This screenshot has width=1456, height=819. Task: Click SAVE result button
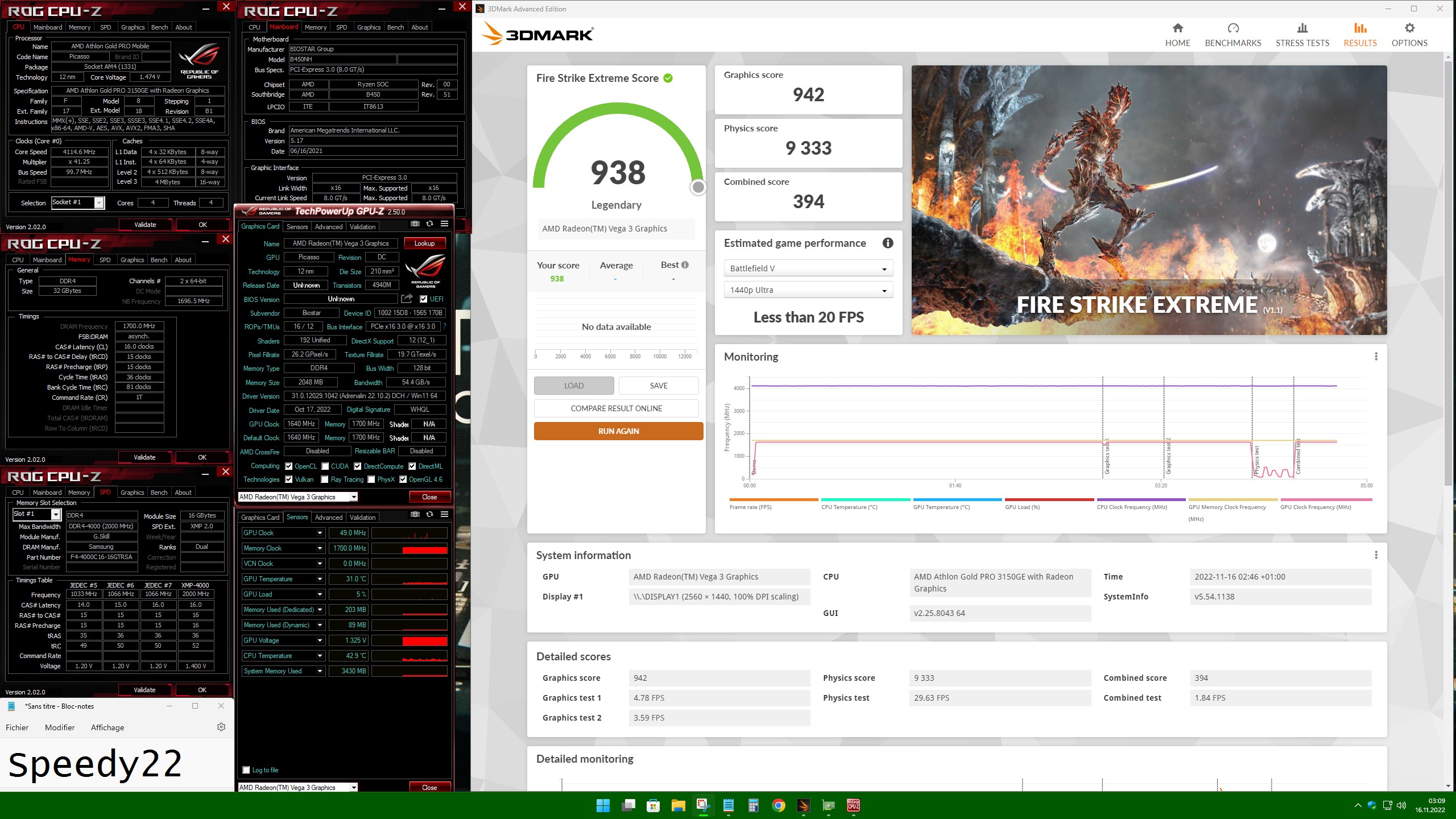(659, 386)
